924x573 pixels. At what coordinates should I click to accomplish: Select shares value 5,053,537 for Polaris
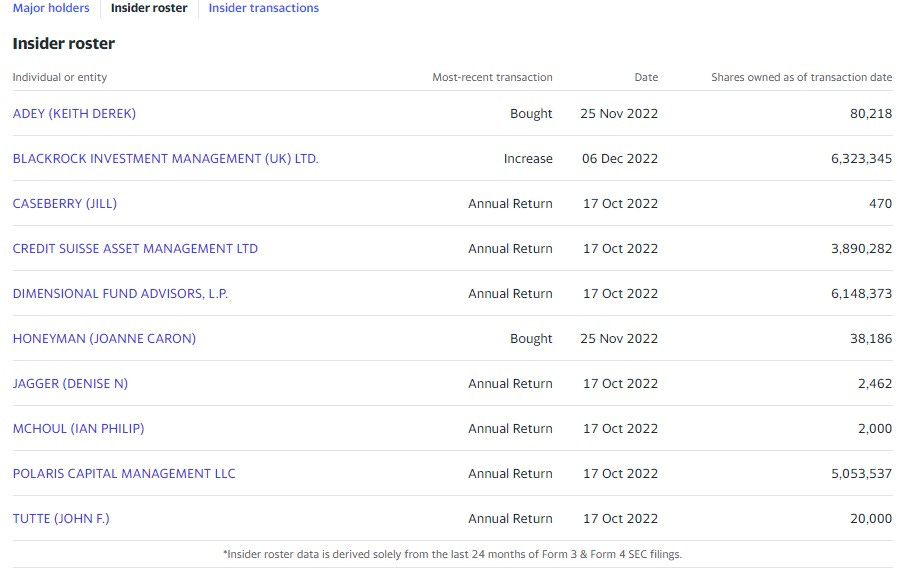[x=861, y=473]
